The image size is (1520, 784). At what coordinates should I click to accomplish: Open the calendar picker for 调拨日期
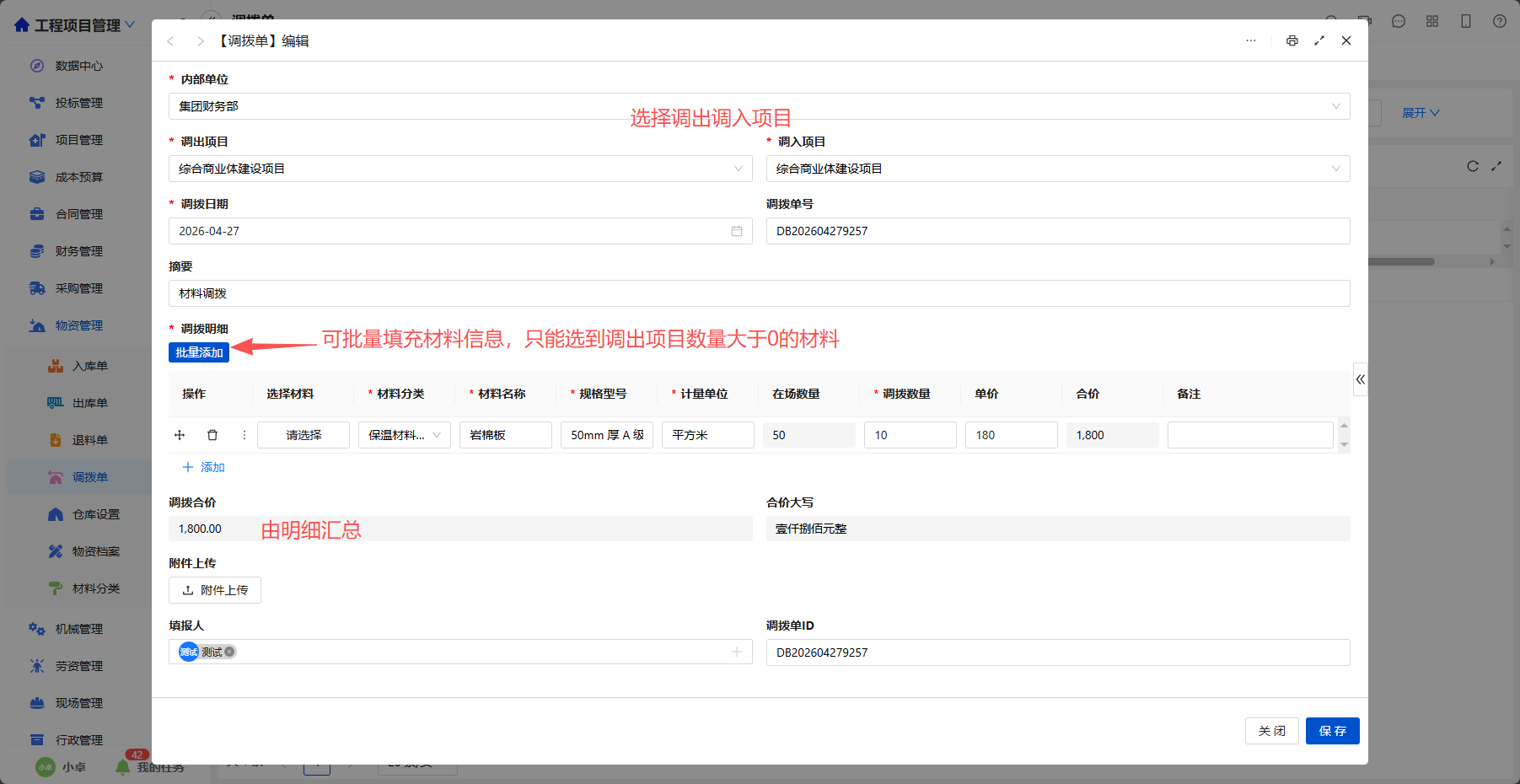(737, 231)
